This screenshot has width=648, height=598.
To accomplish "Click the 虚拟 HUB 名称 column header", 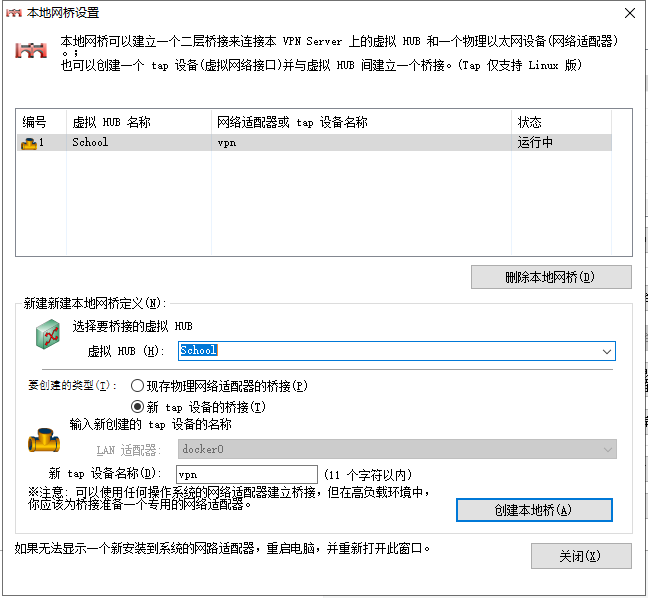I will pos(138,122).
